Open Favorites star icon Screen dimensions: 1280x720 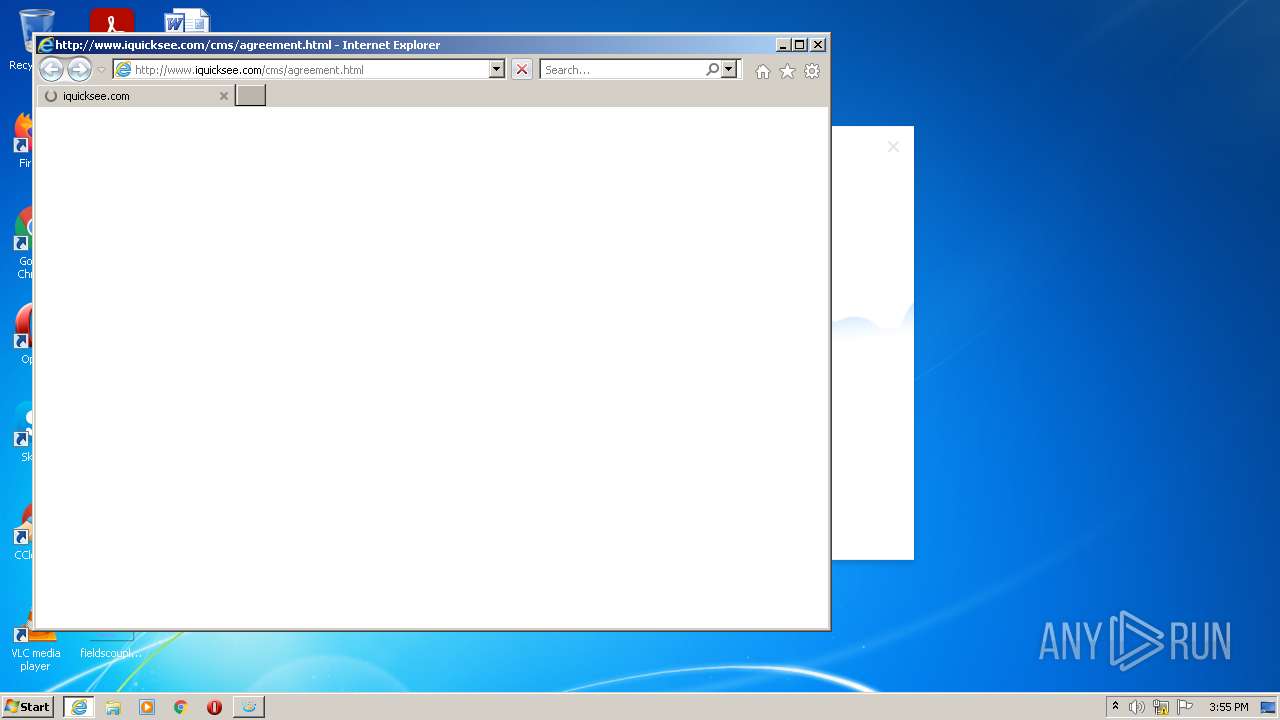(787, 71)
